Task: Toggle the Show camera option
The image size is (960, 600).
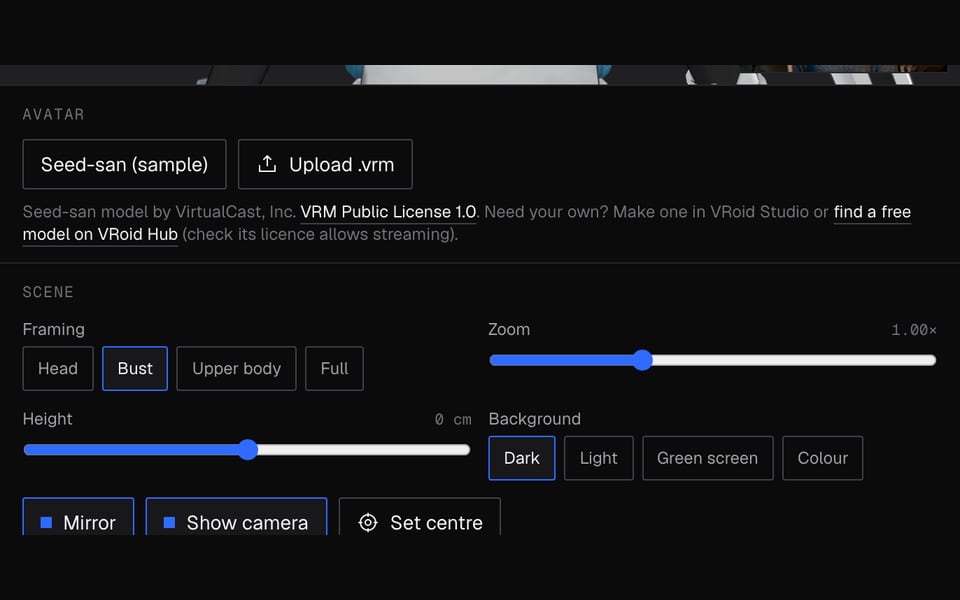Action: click(x=236, y=517)
